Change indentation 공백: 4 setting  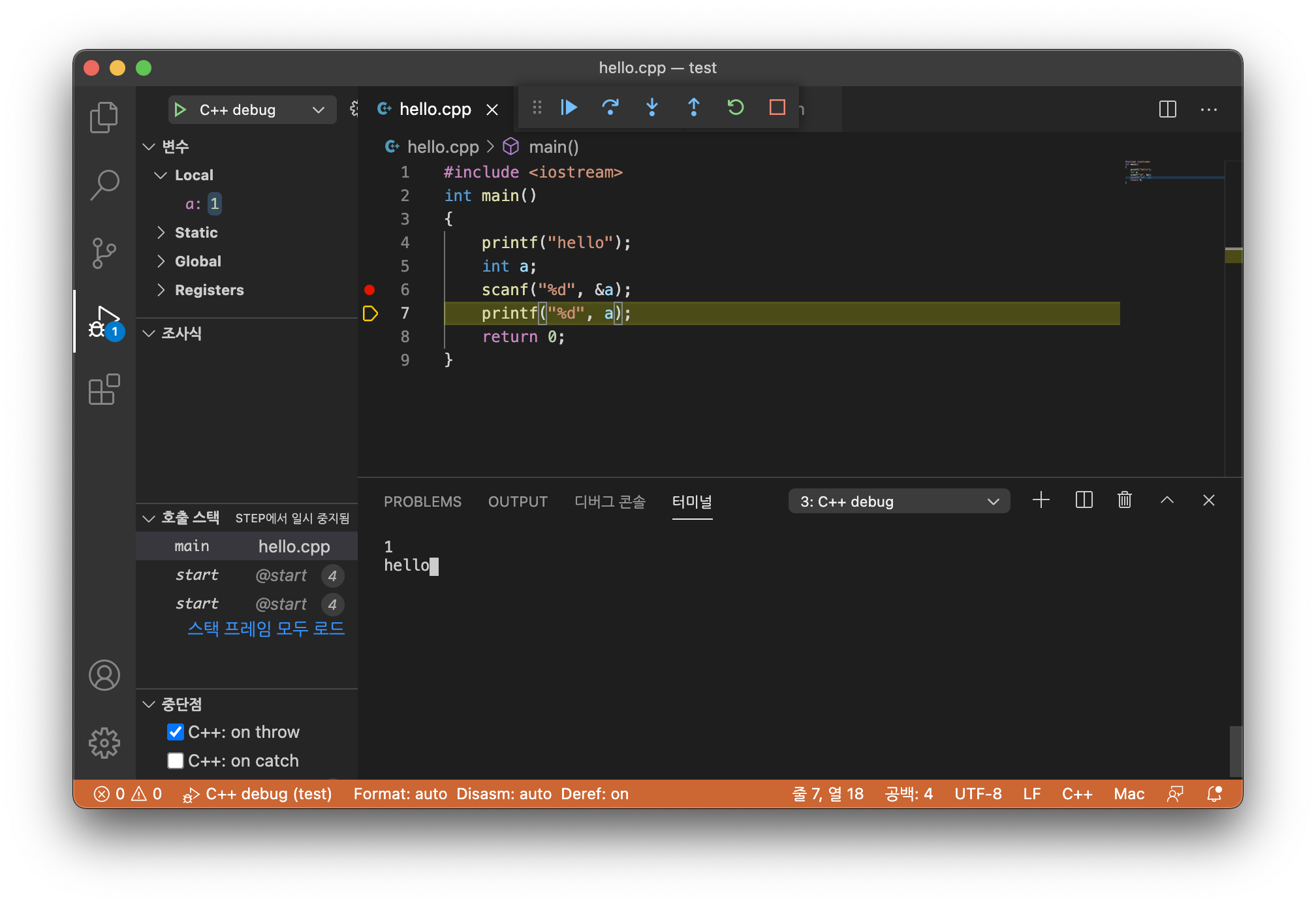[x=909, y=794]
